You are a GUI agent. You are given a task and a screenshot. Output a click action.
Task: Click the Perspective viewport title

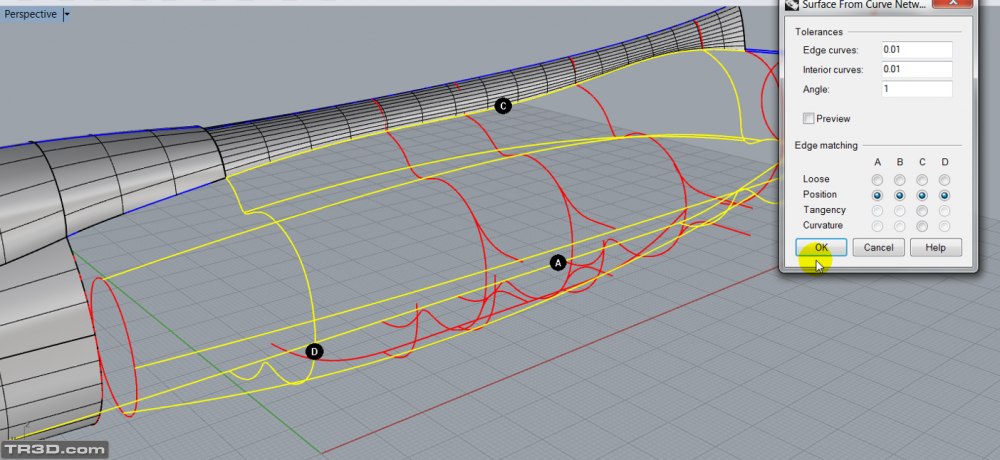point(30,14)
